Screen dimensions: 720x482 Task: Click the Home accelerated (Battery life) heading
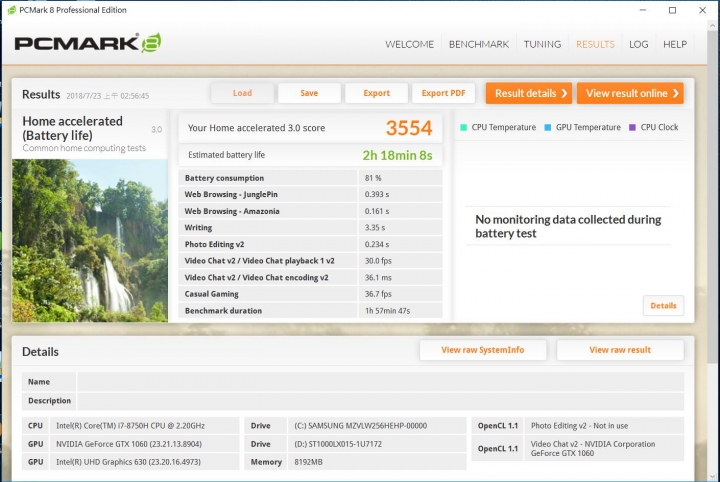[73, 128]
